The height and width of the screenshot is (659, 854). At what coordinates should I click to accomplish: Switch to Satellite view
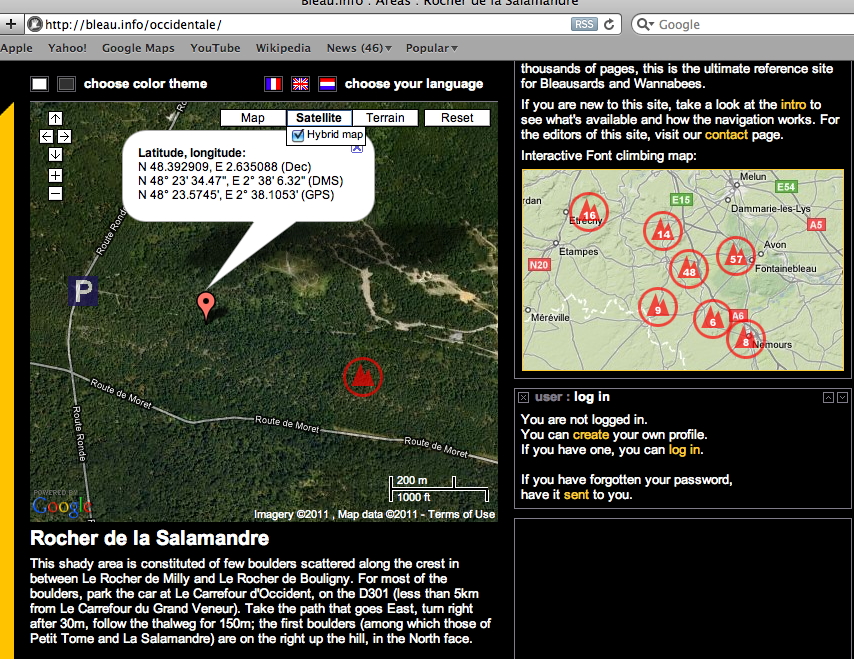coord(319,118)
